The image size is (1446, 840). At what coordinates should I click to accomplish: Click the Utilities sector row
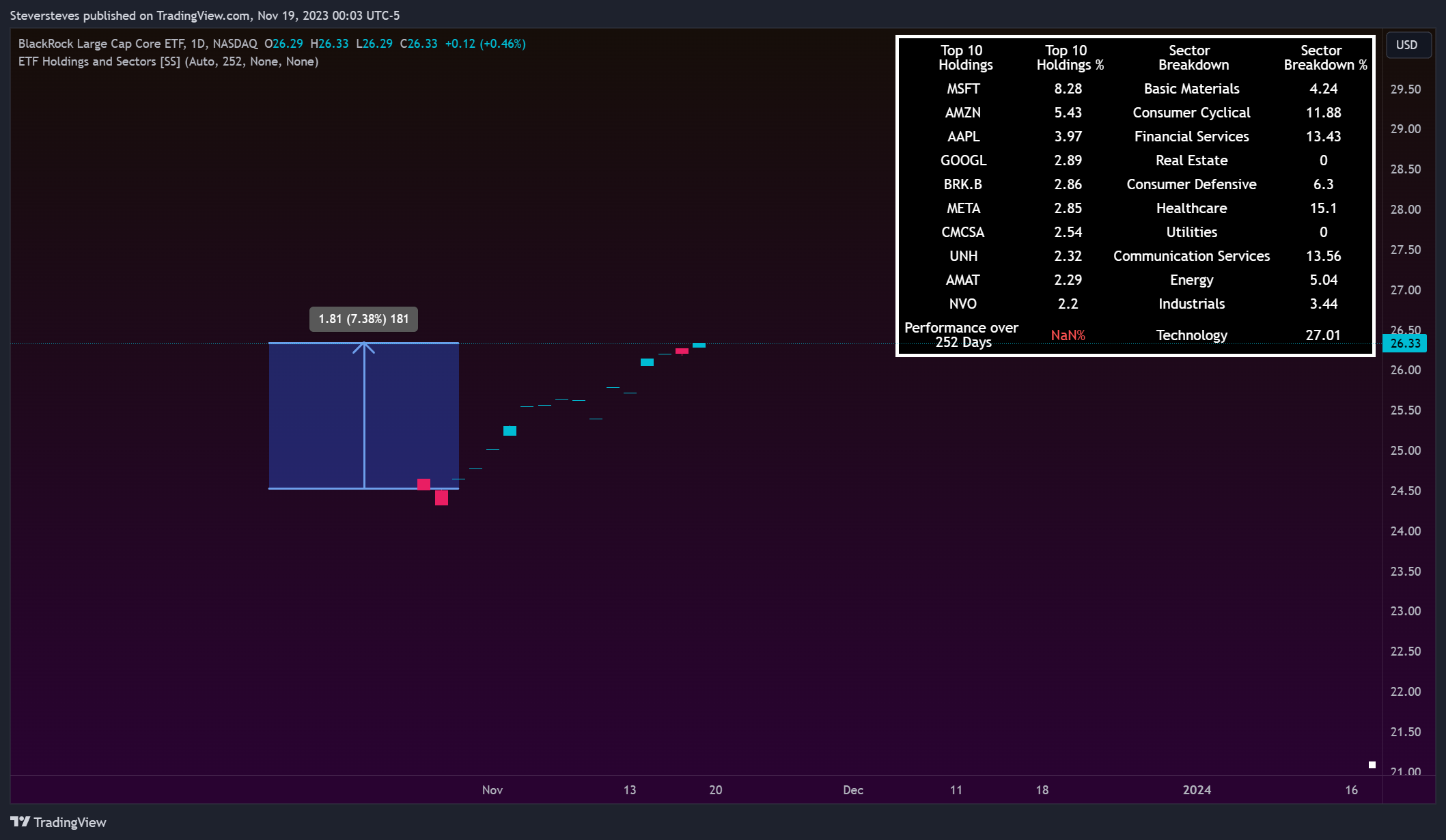tap(1192, 232)
